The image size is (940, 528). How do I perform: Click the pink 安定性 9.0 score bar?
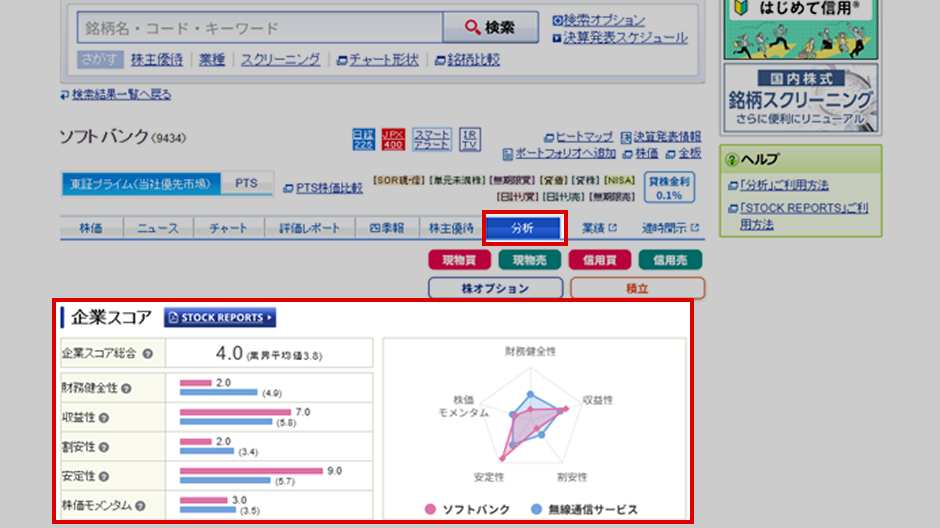(251, 470)
